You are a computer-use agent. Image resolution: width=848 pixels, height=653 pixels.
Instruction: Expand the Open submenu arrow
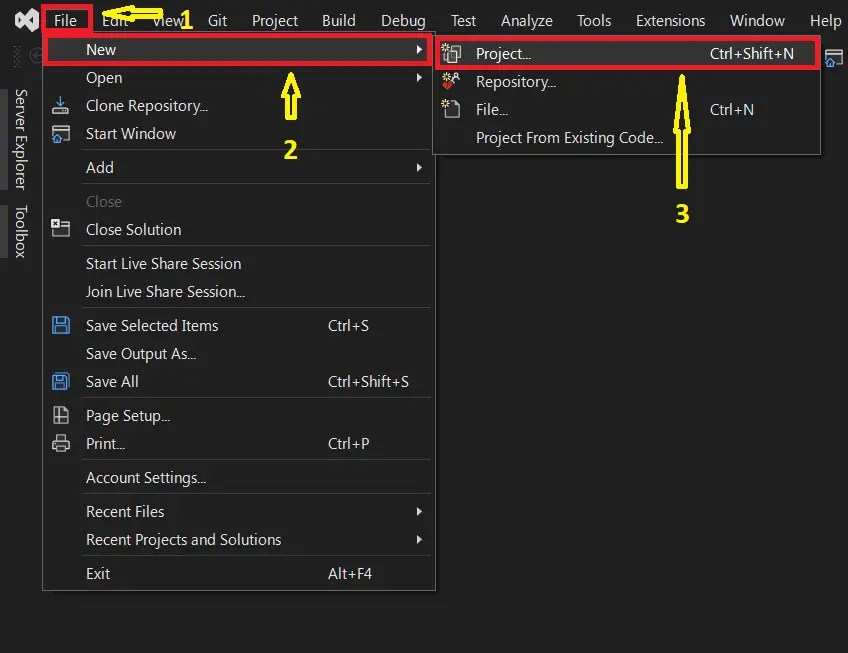[420, 78]
